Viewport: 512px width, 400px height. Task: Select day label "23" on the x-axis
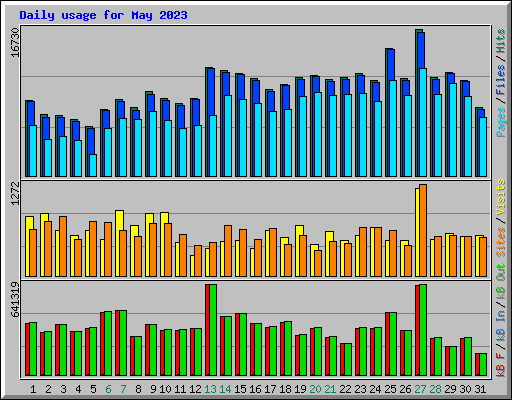pyautogui.click(x=360, y=389)
